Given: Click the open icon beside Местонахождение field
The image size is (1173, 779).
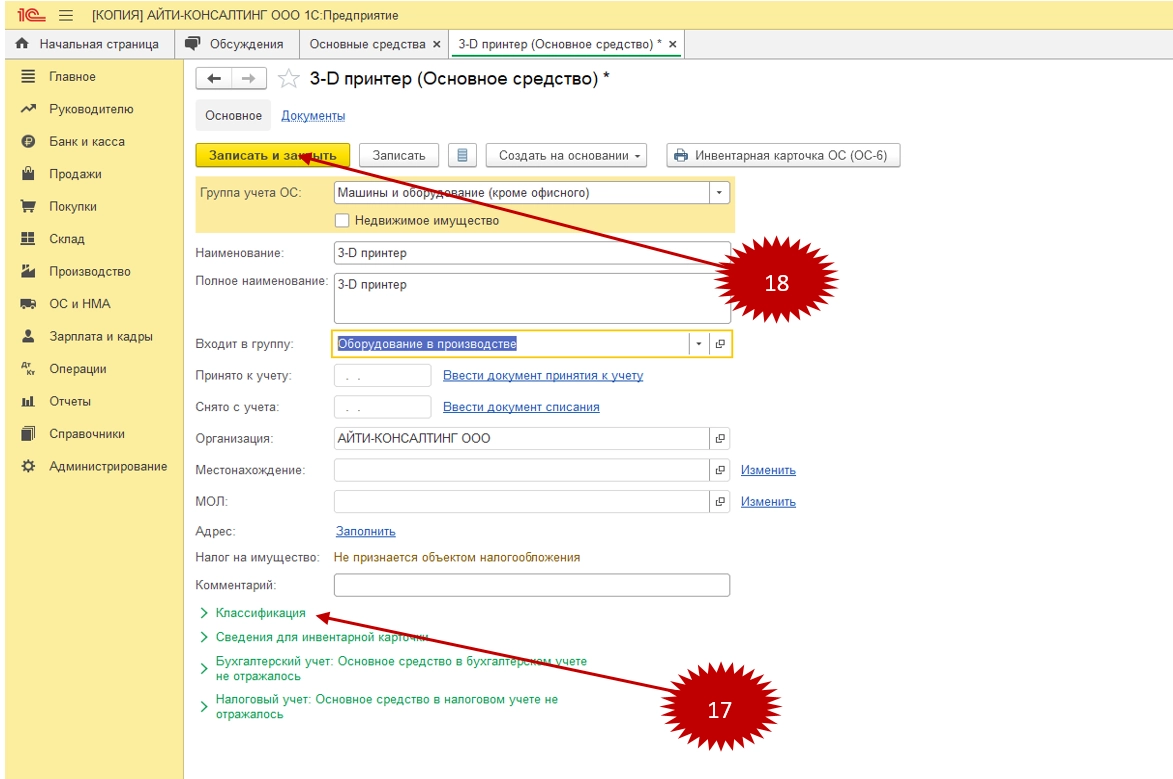Looking at the screenshot, I should point(720,470).
